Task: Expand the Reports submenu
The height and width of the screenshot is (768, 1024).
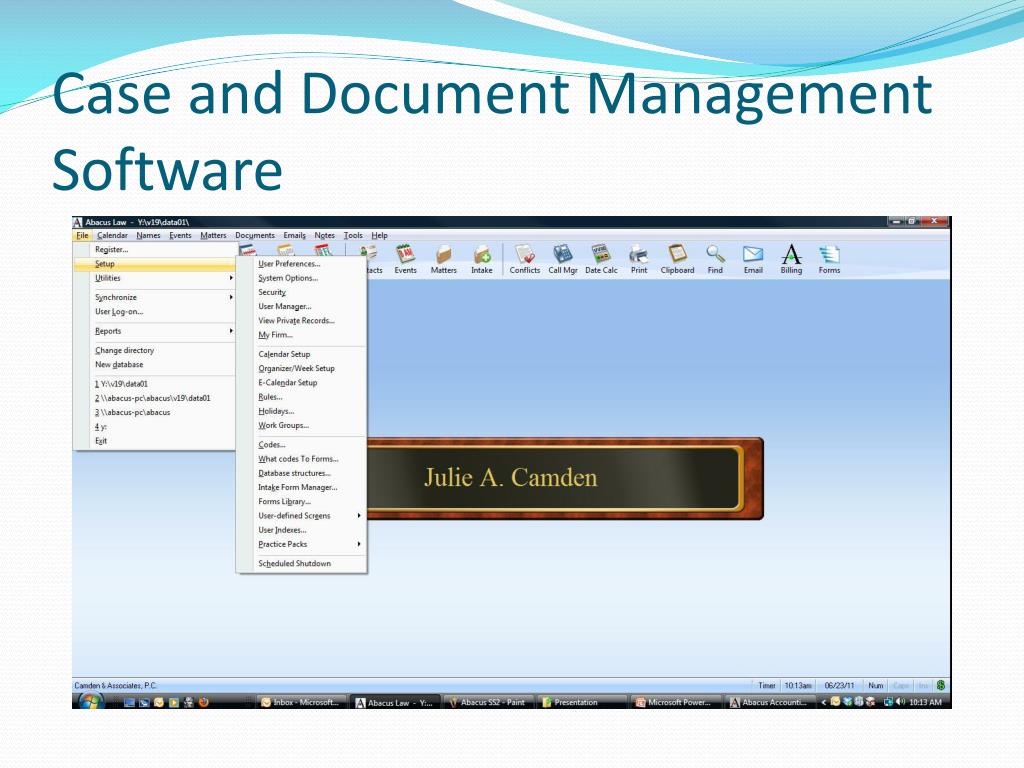Action: coord(155,331)
